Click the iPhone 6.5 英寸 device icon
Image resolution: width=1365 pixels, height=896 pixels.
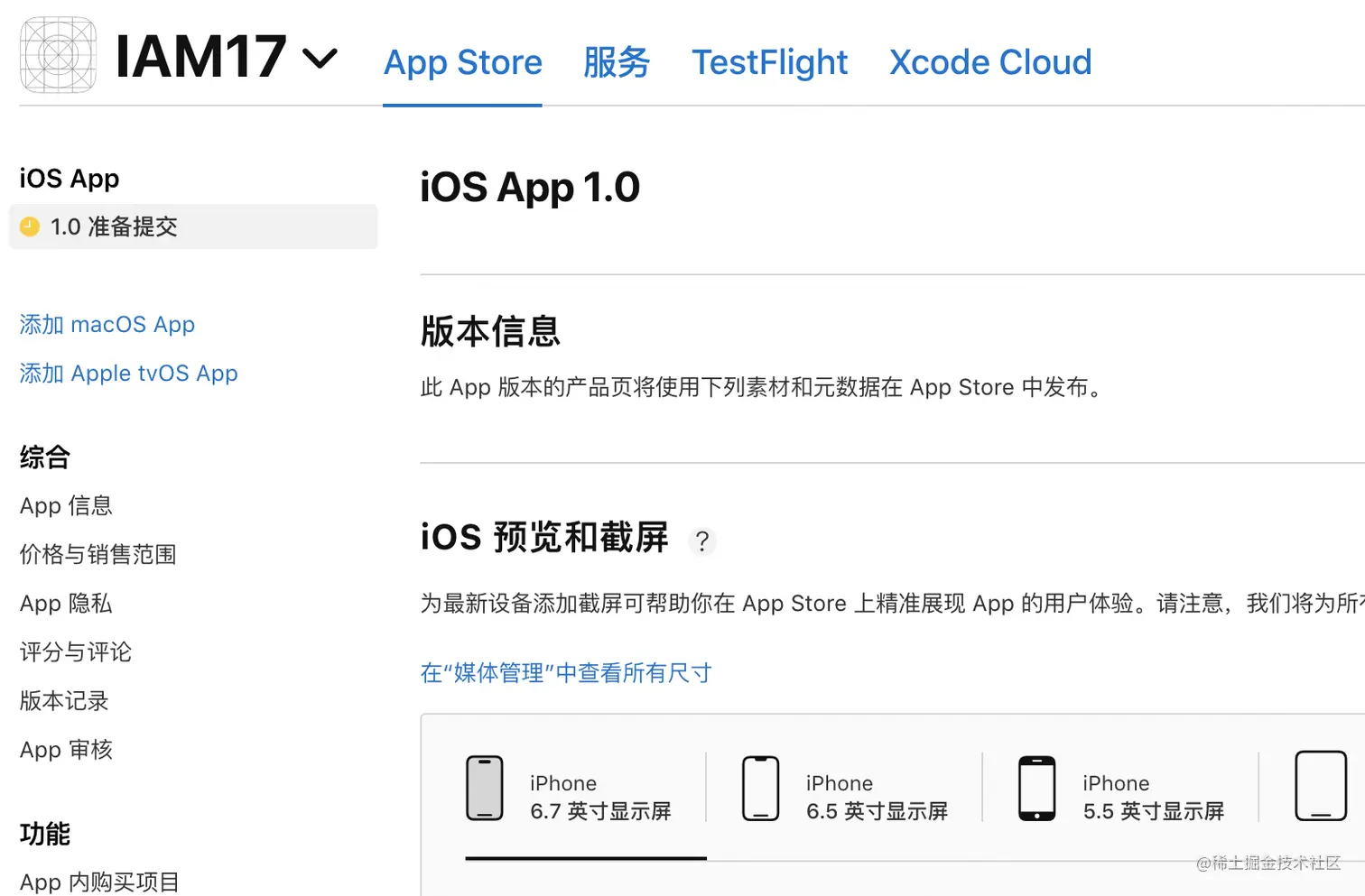pyautogui.click(x=761, y=788)
